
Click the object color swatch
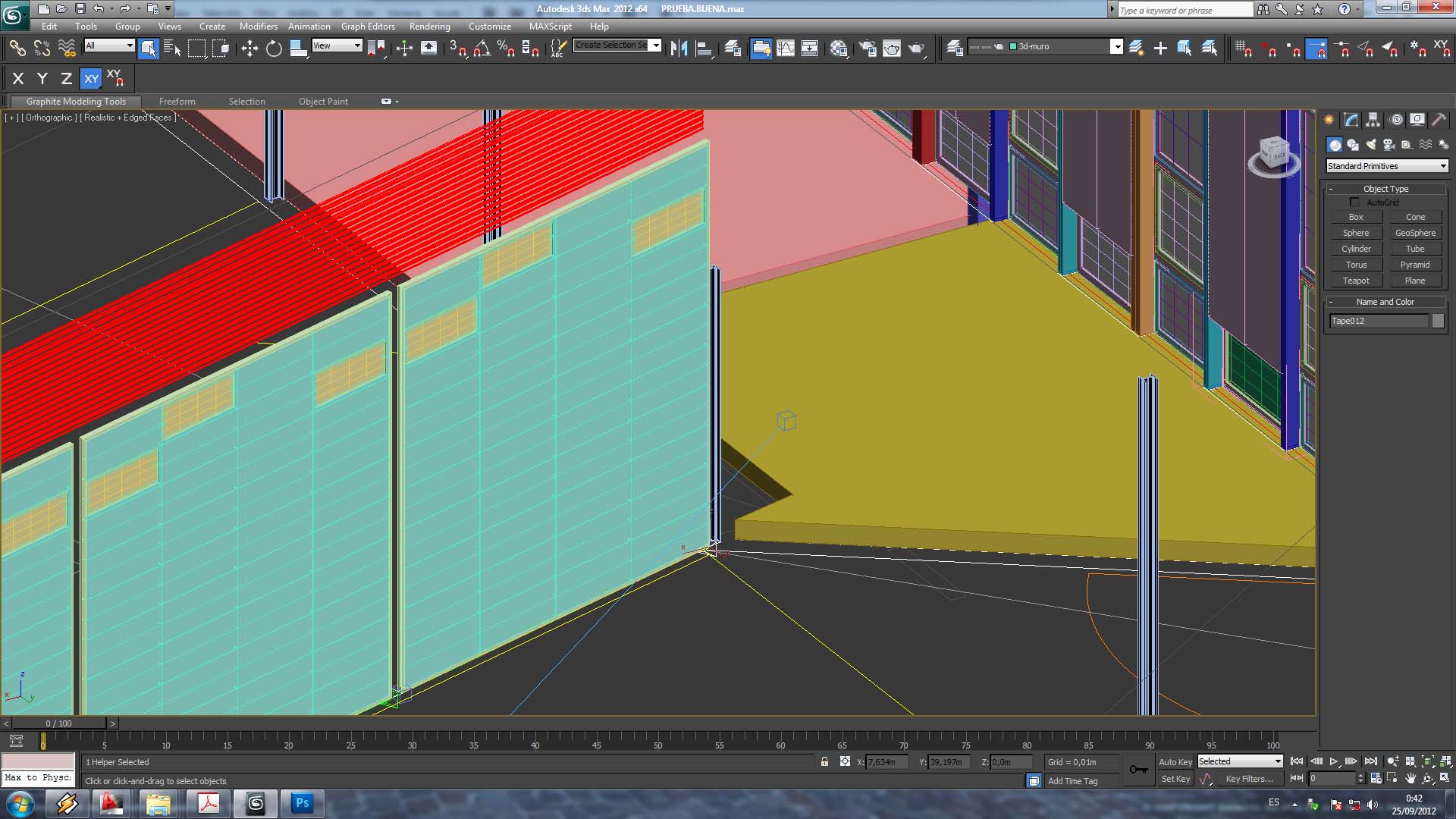1438,321
